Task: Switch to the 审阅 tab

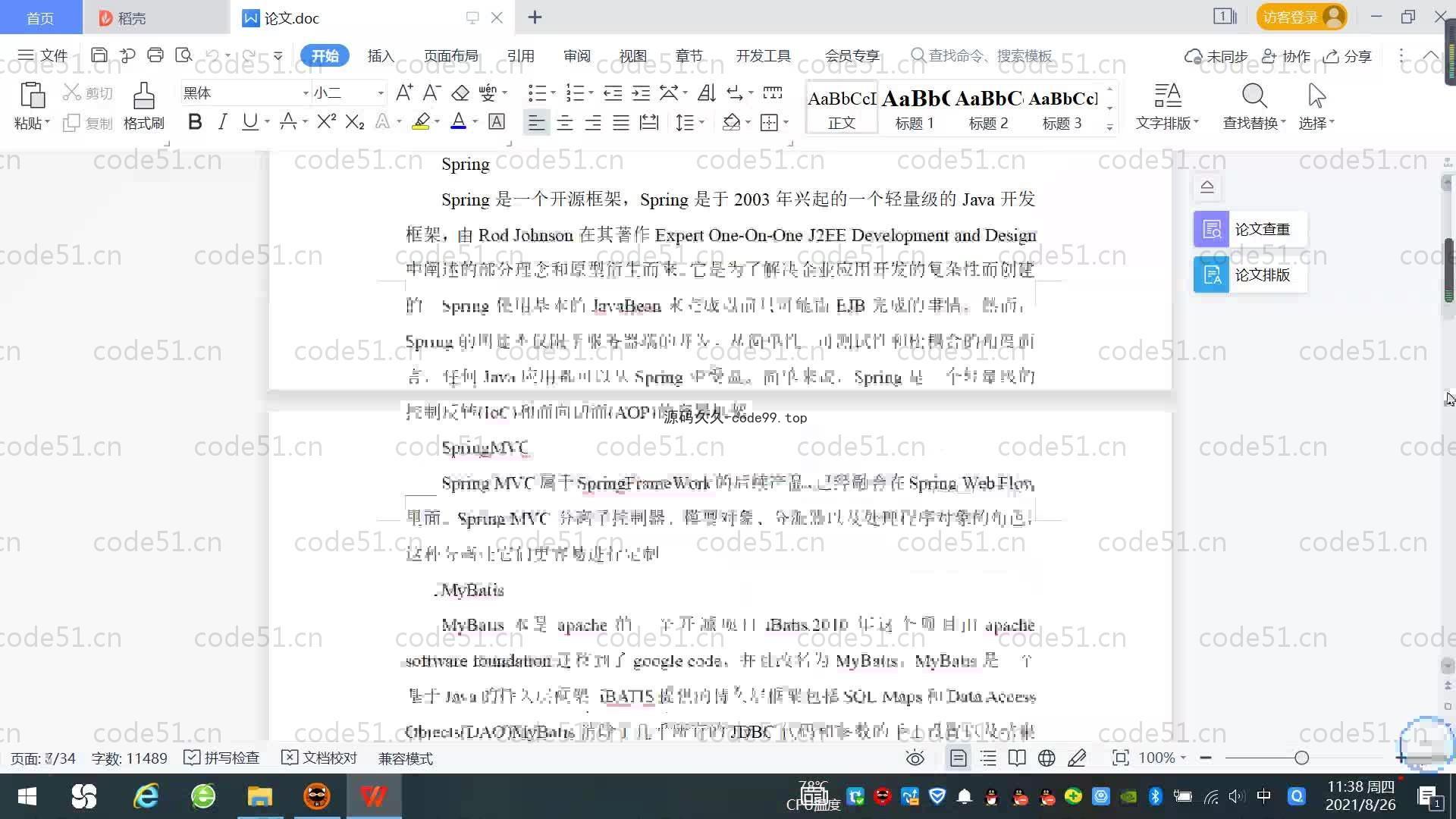Action: click(x=577, y=56)
